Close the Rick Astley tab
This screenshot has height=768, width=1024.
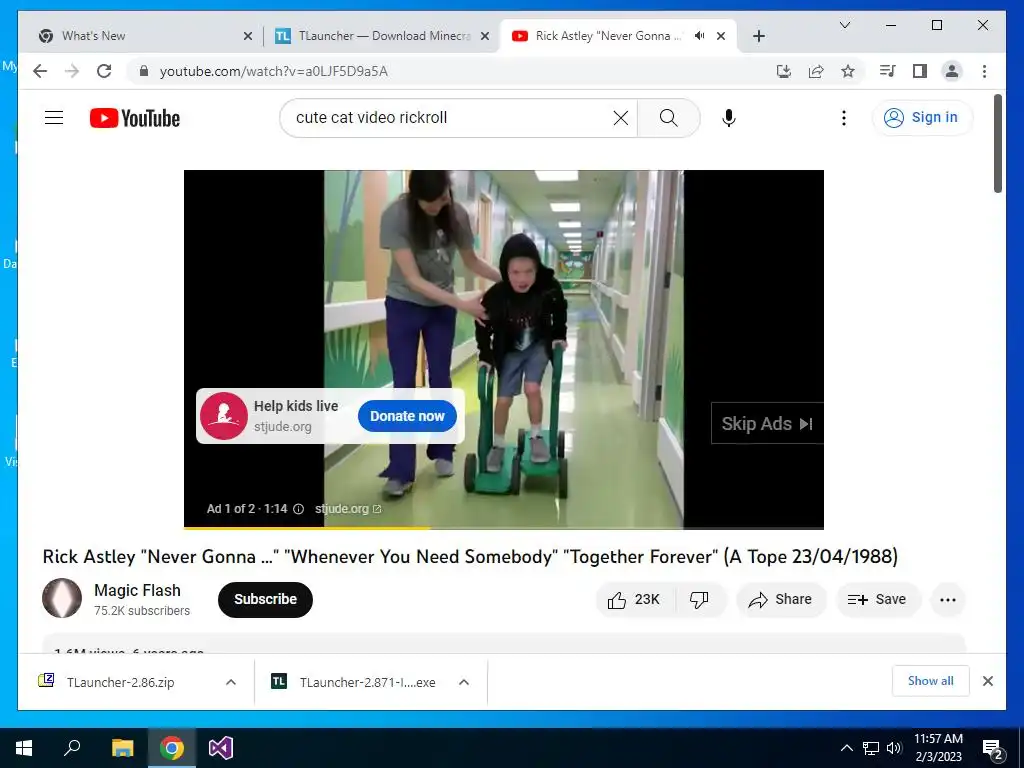[x=721, y=36]
